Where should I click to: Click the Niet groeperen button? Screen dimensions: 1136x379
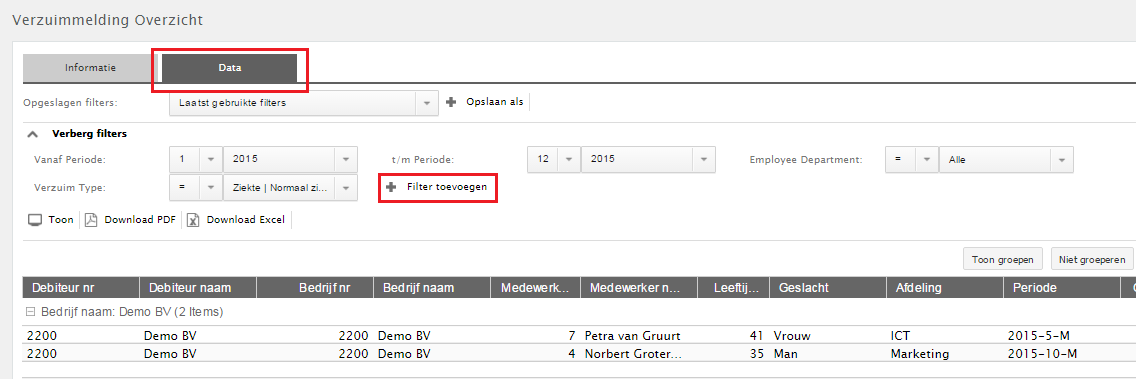(1092, 259)
